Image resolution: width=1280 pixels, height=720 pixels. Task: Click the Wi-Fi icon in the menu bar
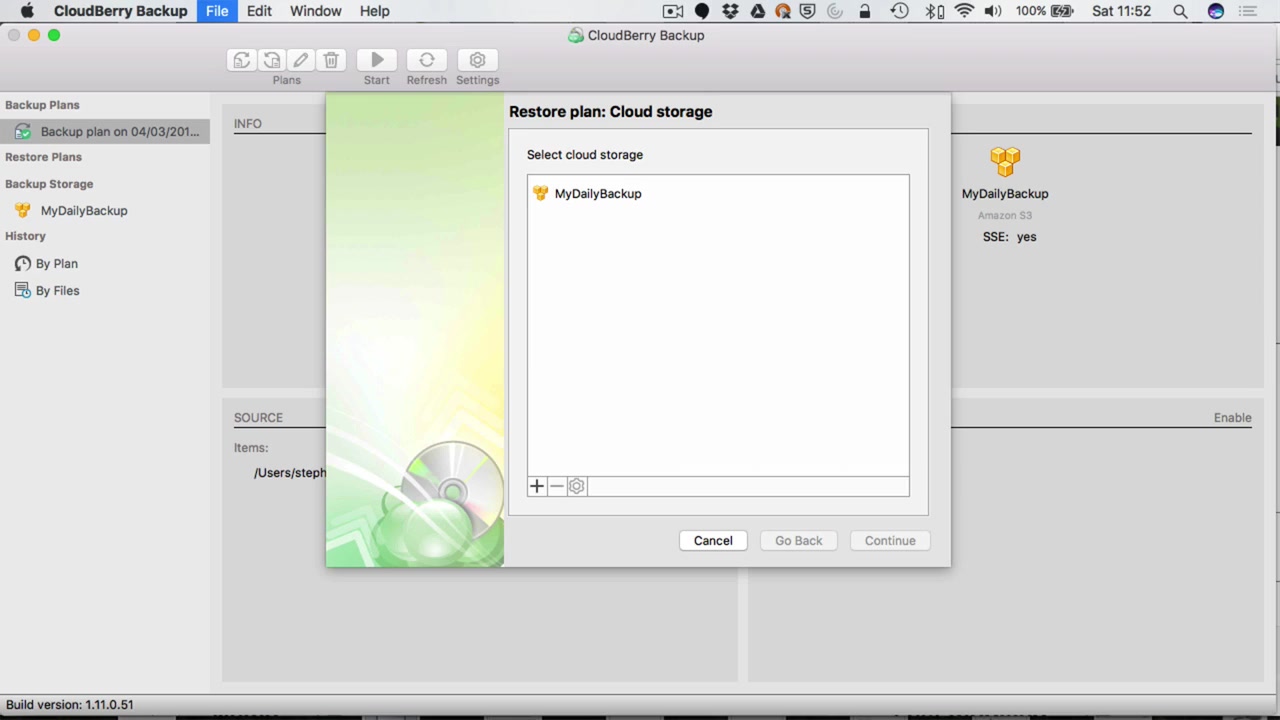click(964, 11)
